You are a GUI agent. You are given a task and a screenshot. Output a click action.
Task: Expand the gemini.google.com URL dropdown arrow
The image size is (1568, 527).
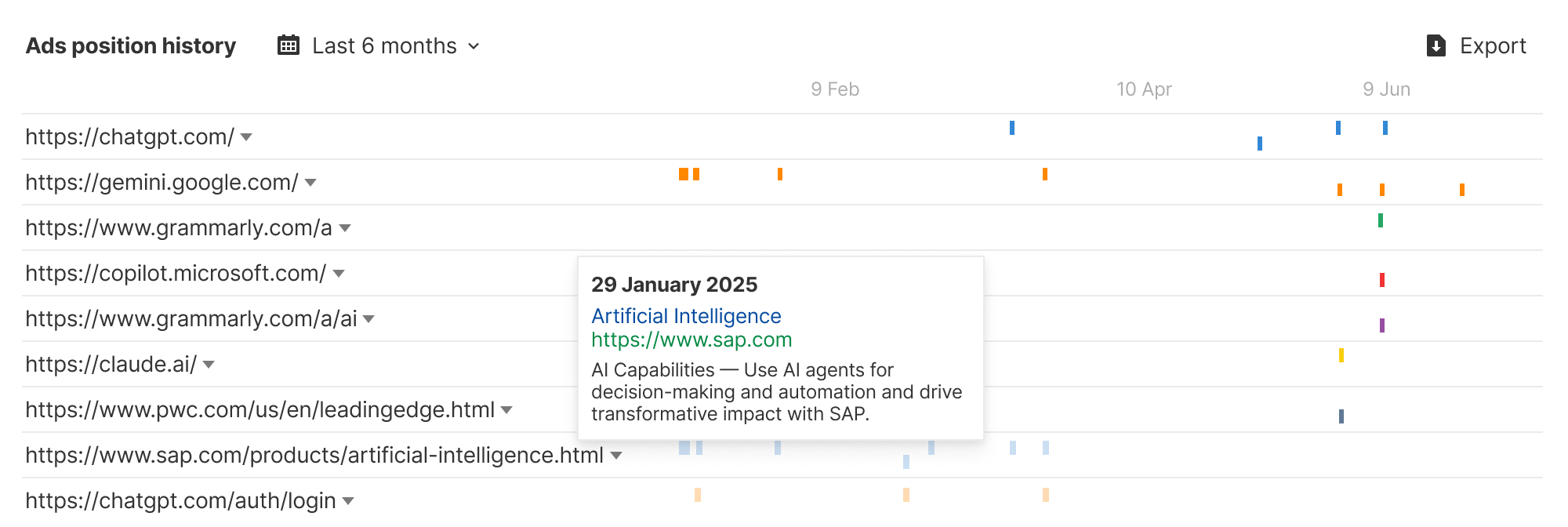pos(310,183)
